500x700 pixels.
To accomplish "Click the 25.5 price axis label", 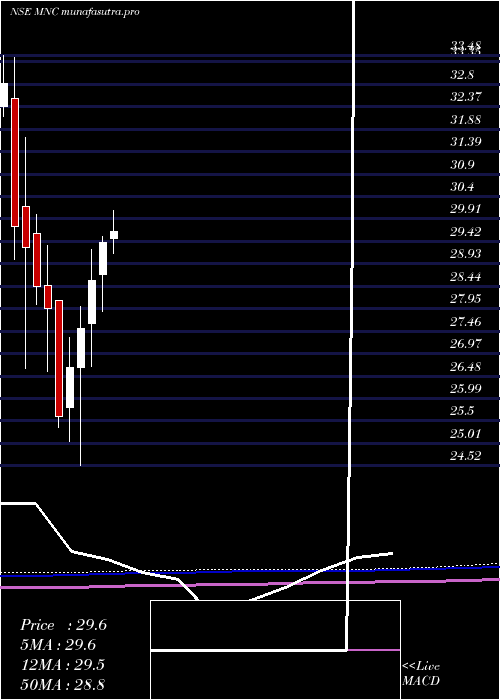I will coord(462,411).
